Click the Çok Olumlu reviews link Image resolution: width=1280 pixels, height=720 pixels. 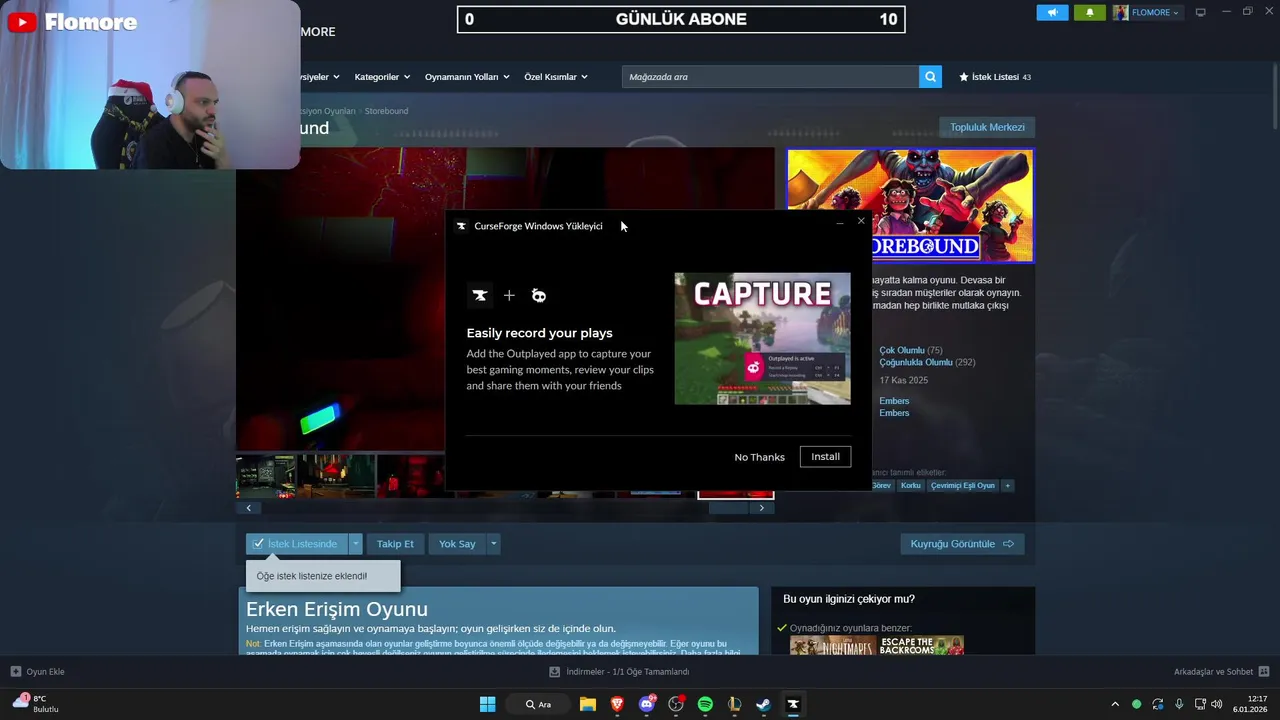tap(902, 351)
